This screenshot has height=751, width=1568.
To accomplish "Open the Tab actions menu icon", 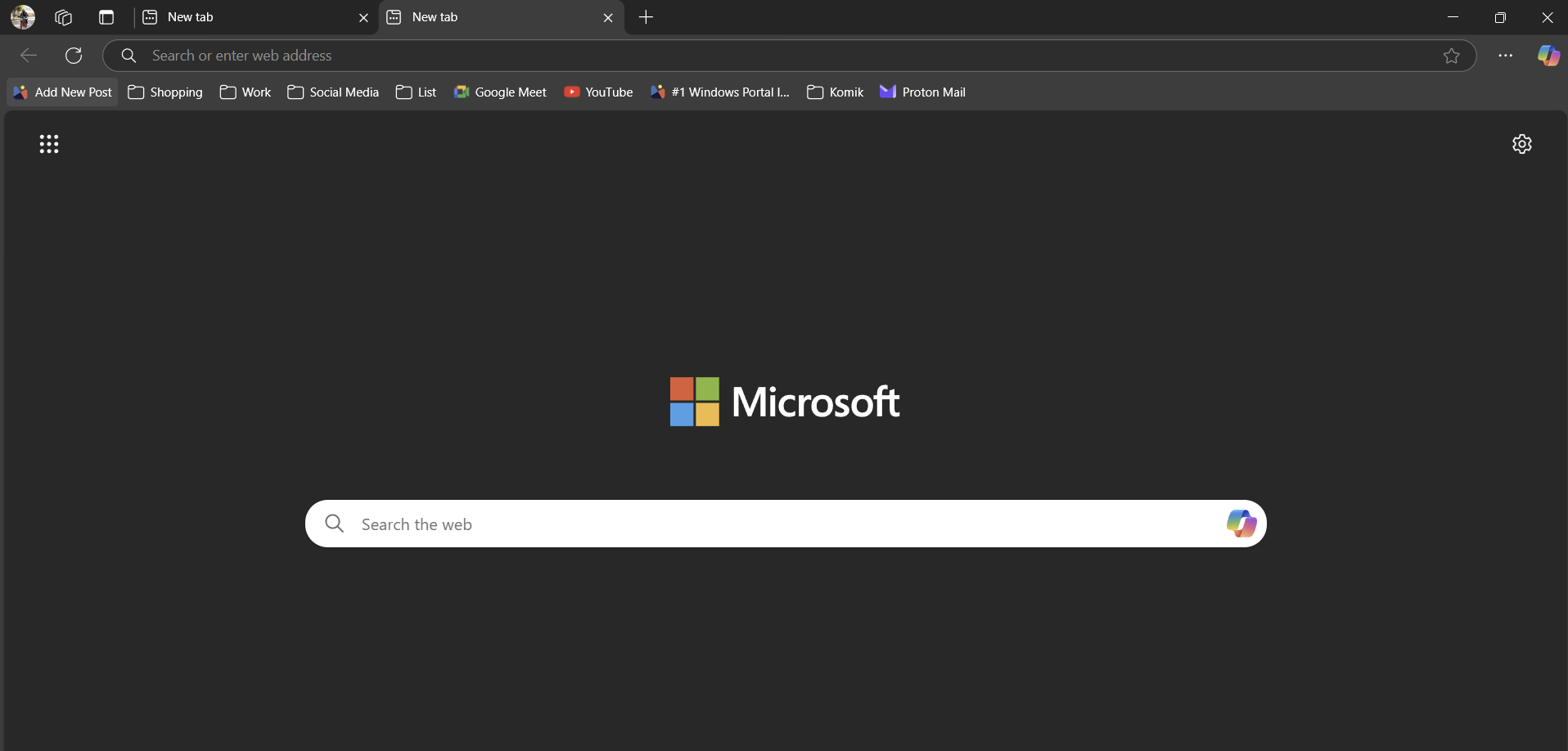I will (106, 17).
